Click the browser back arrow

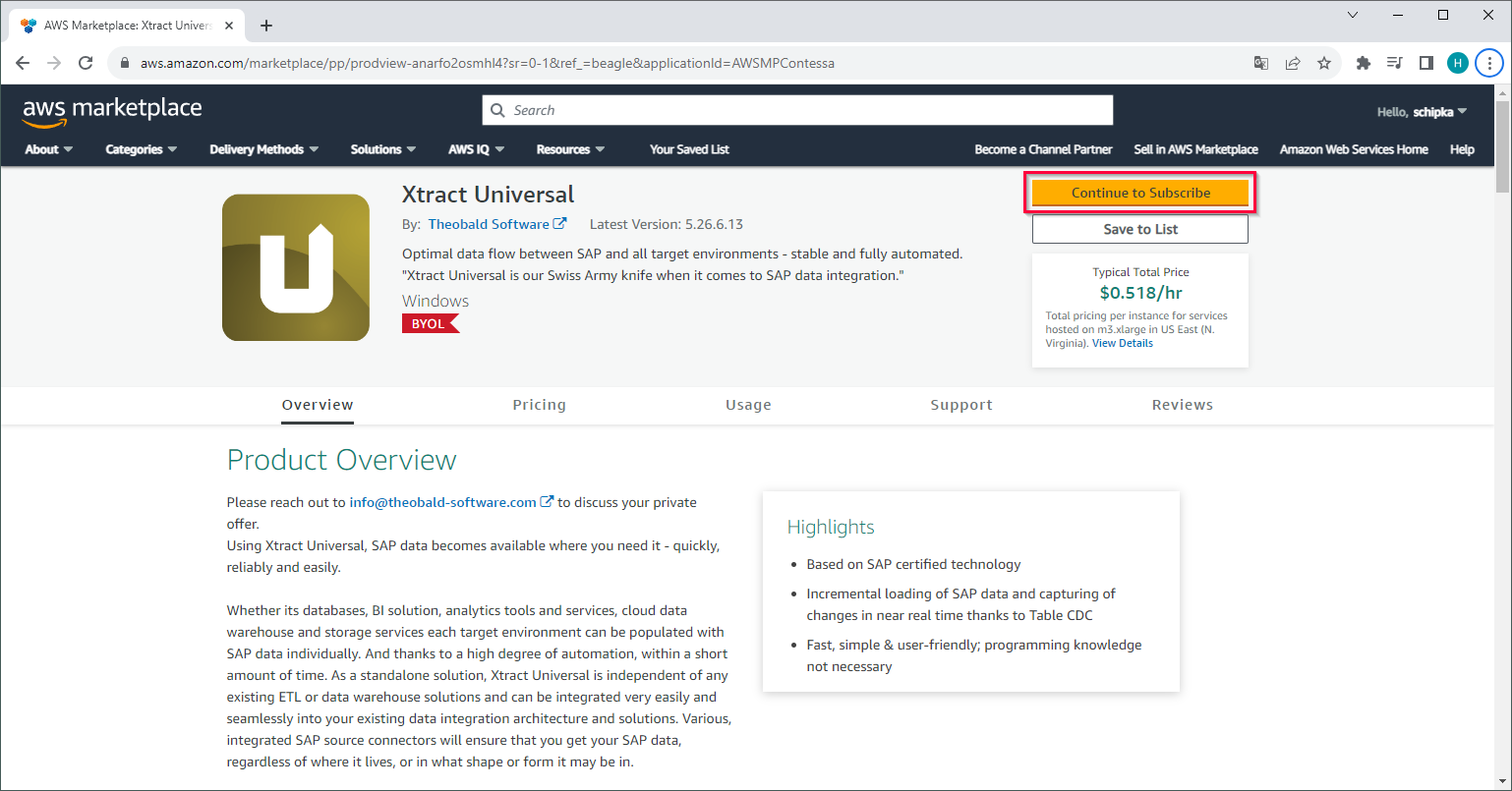[x=23, y=63]
